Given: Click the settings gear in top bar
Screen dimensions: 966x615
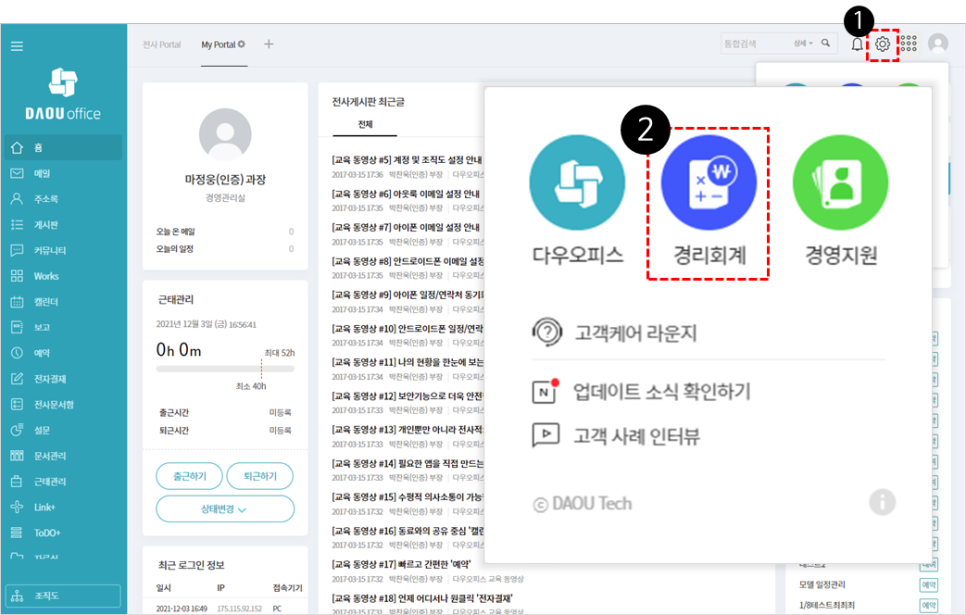Looking at the screenshot, I should 882,44.
